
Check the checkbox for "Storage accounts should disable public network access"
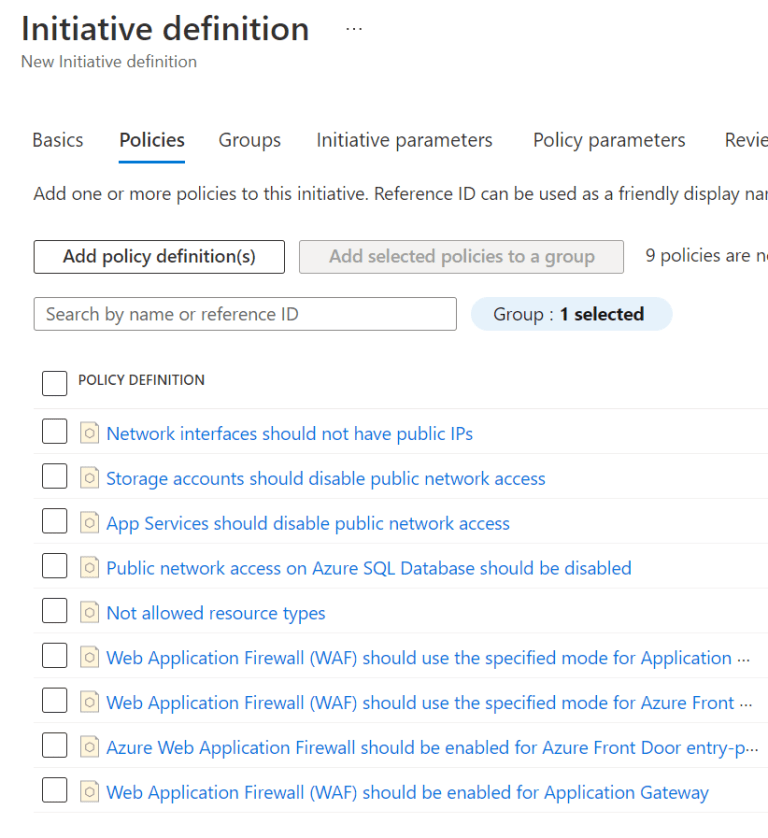55,476
